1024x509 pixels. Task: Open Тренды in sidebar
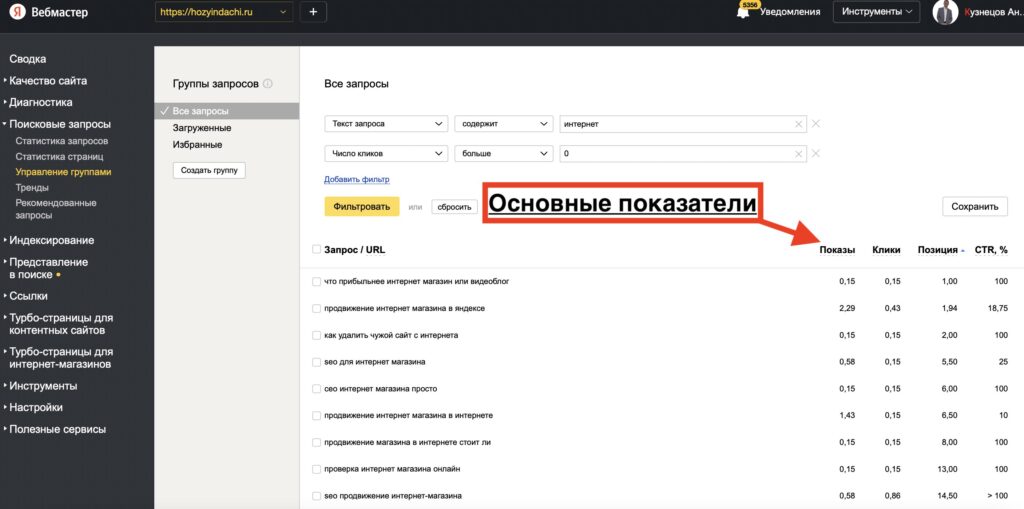coord(32,188)
